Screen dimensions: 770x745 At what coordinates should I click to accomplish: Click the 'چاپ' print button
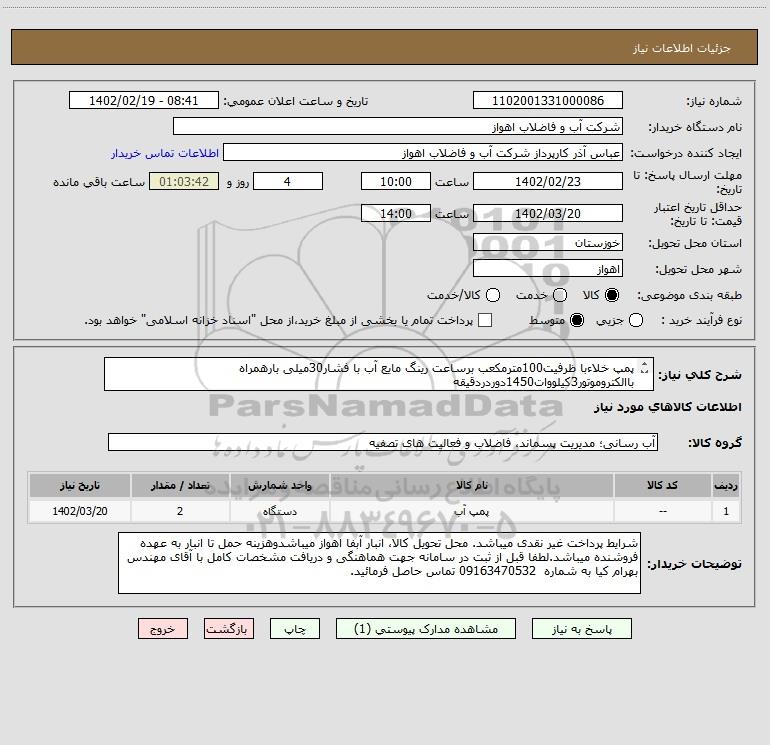point(295,629)
